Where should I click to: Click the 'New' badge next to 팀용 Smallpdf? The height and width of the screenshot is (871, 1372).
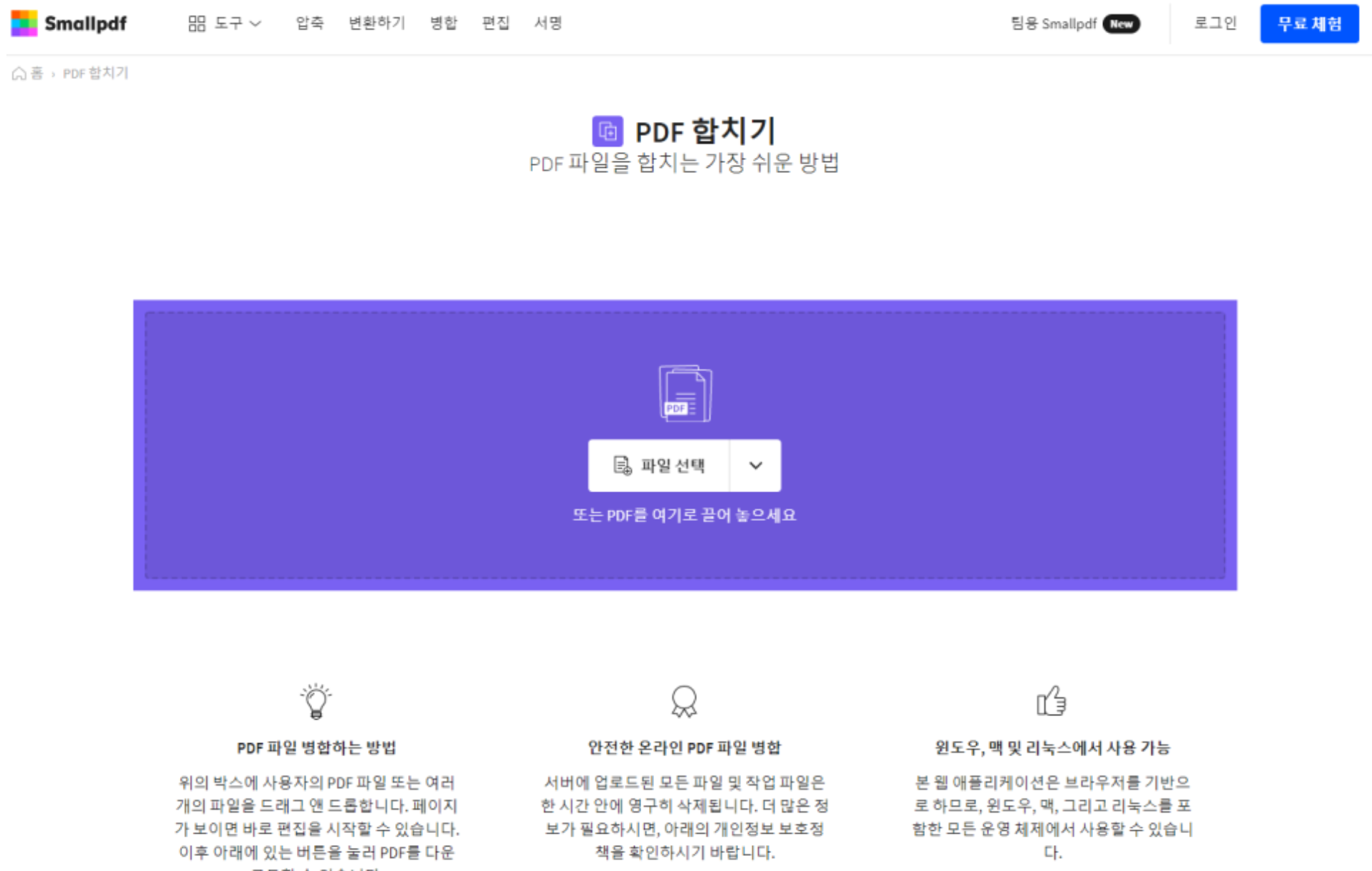click(x=1120, y=24)
